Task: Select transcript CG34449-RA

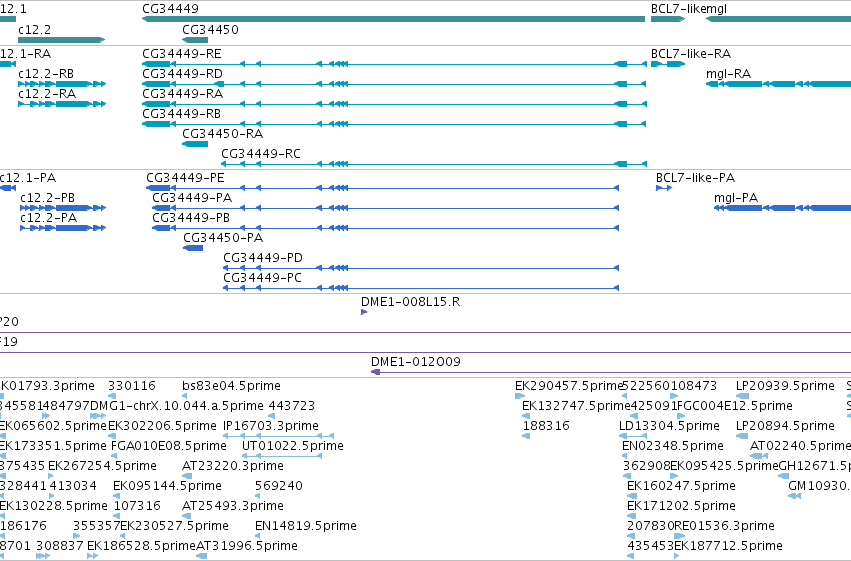Action: 182,94
